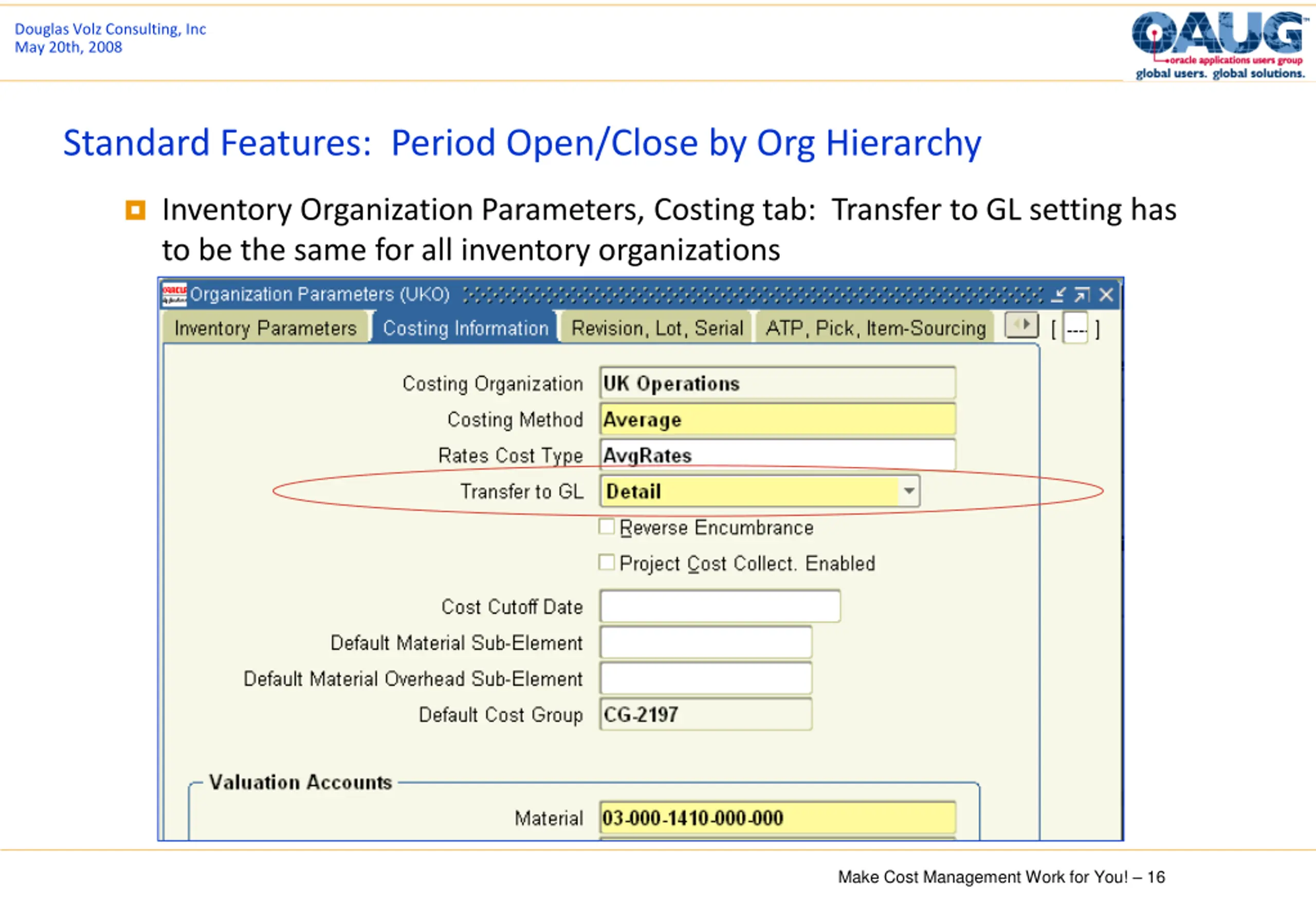Click the descriptive flexfield bracket box

pos(1076,329)
